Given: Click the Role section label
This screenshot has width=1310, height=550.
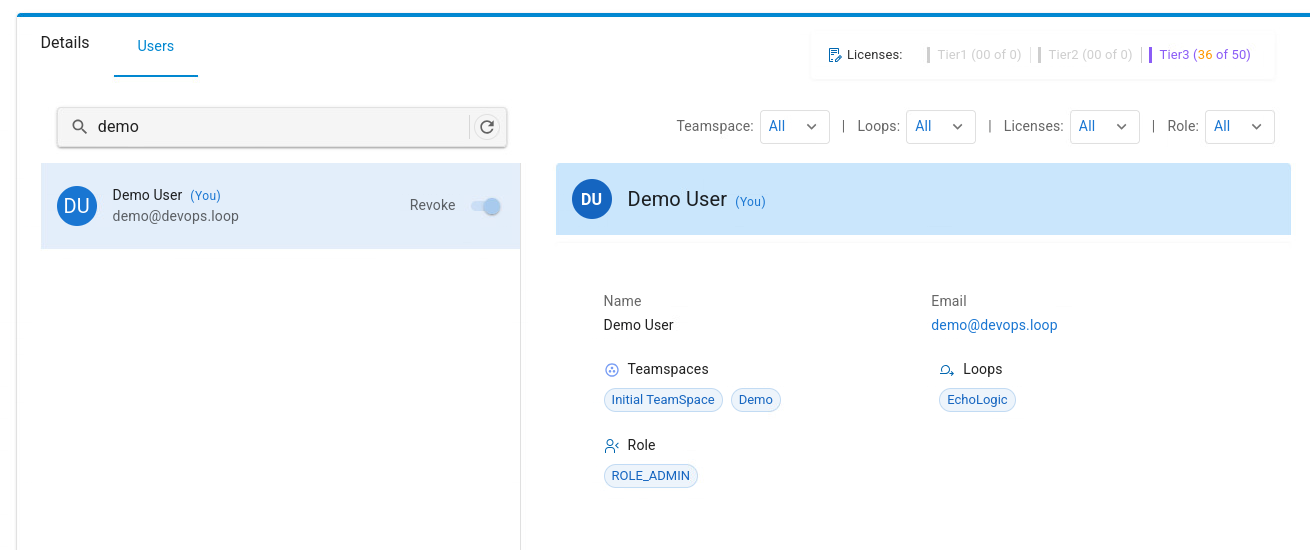Looking at the screenshot, I should 642,445.
